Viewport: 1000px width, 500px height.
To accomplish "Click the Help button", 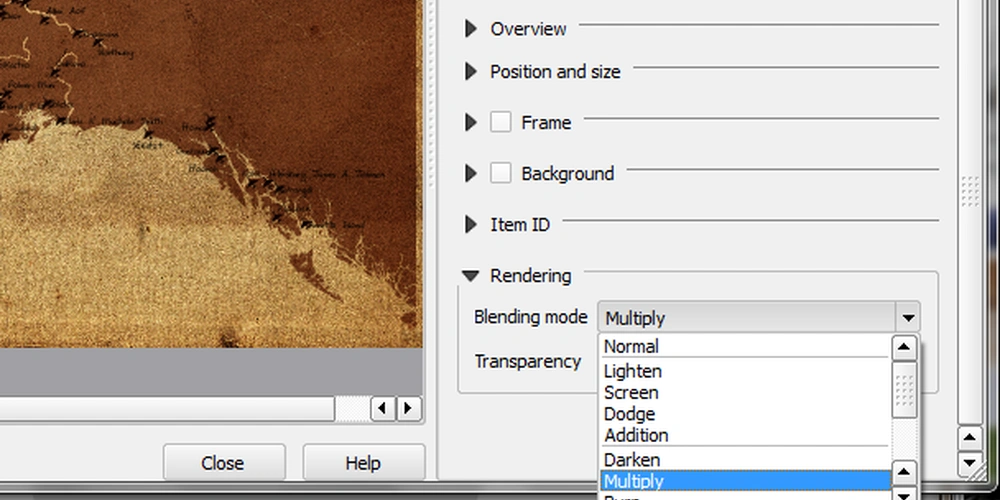I will click(x=364, y=463).
